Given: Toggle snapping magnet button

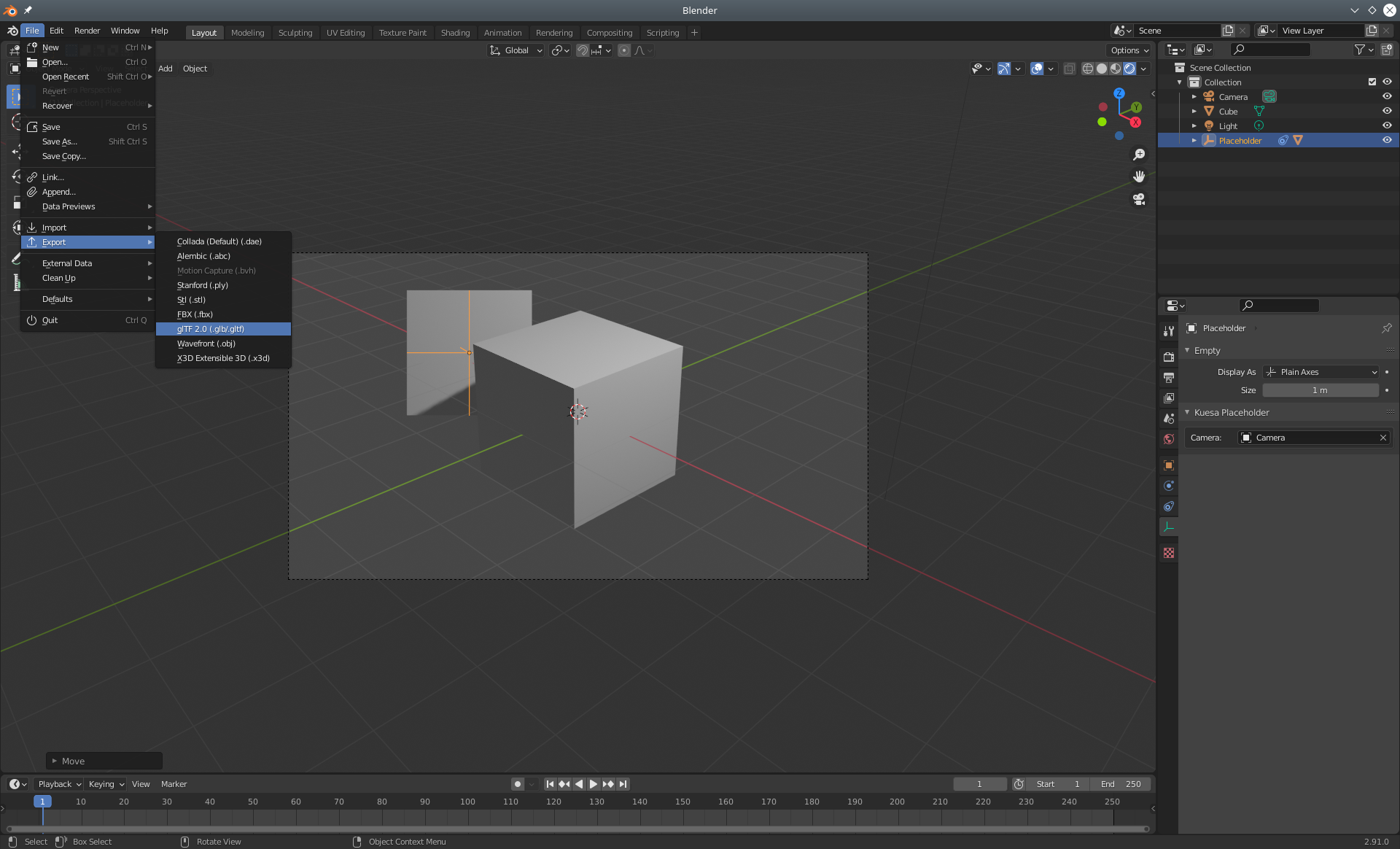Looking at the screenshot, I should [583, 50].
